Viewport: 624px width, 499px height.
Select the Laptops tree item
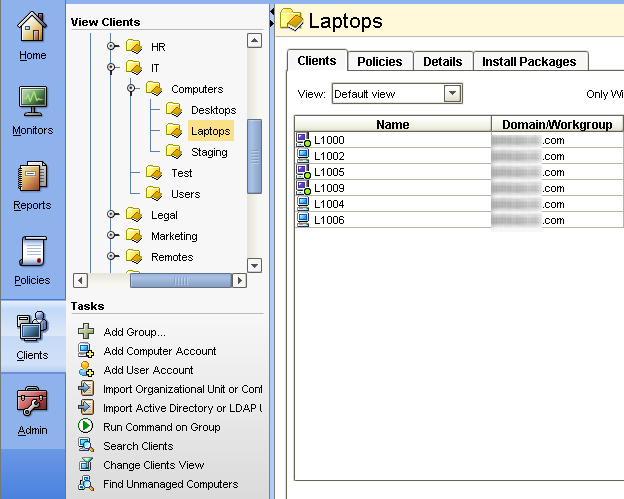[211, 131]
